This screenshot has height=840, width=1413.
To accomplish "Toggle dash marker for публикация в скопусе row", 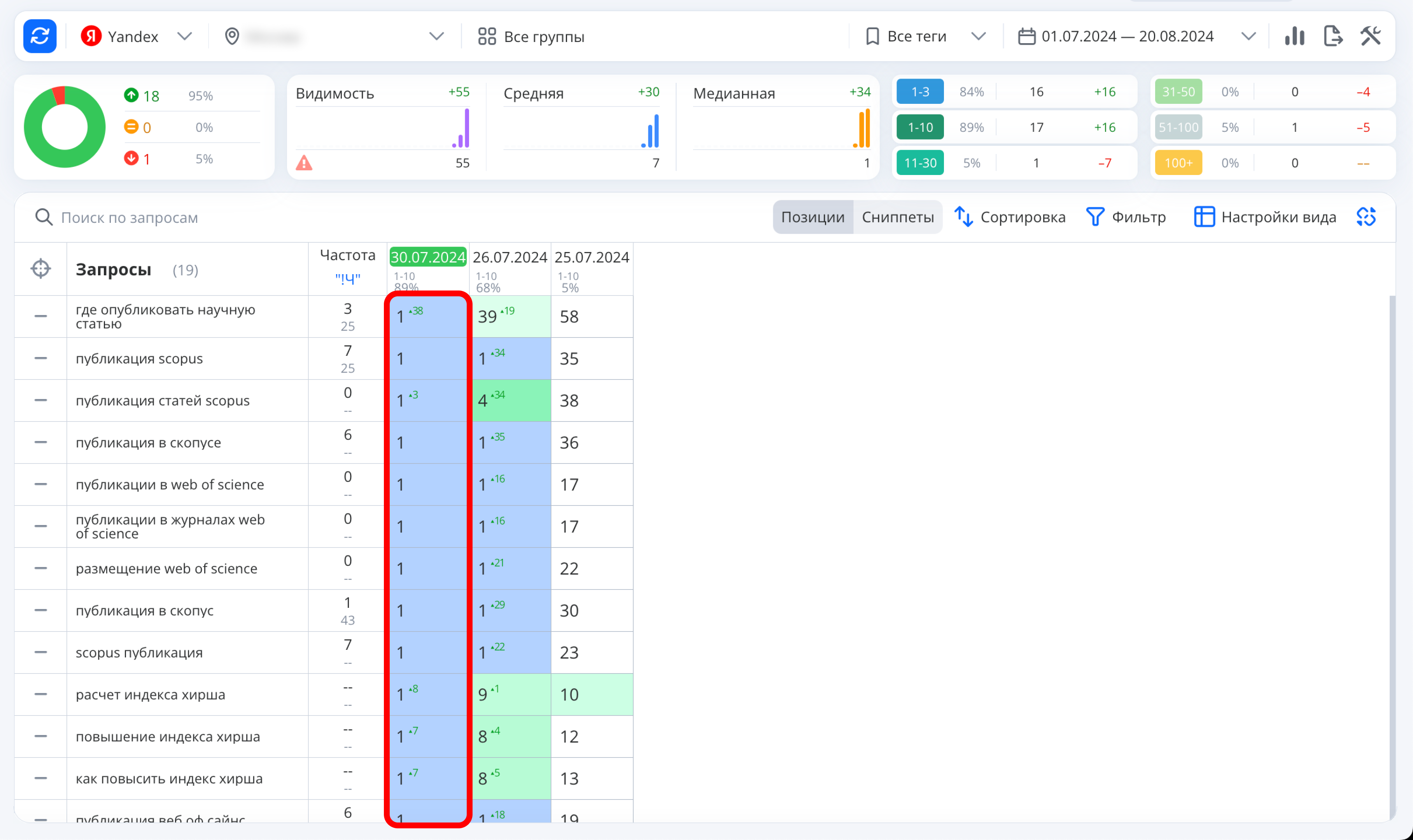I will coord(41,443).
